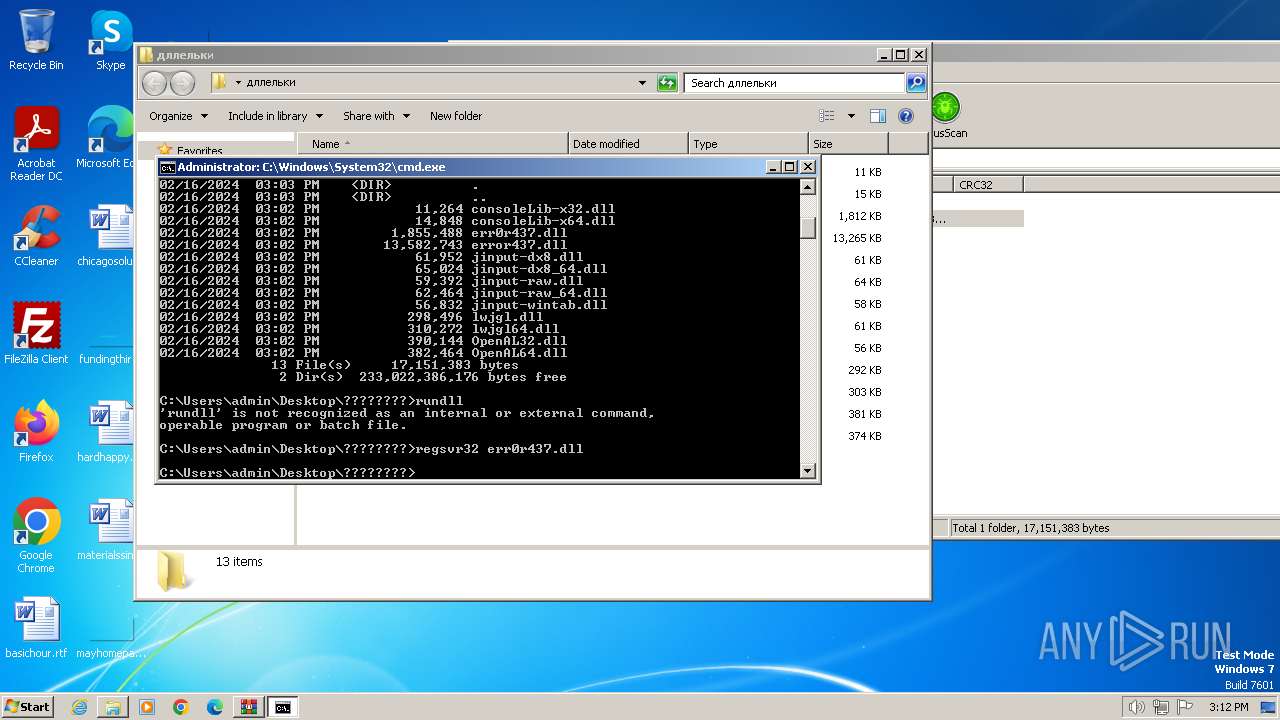Open Chrome from the taskbar
This screenshot has height=720, width=1280.
coord(181,707)
